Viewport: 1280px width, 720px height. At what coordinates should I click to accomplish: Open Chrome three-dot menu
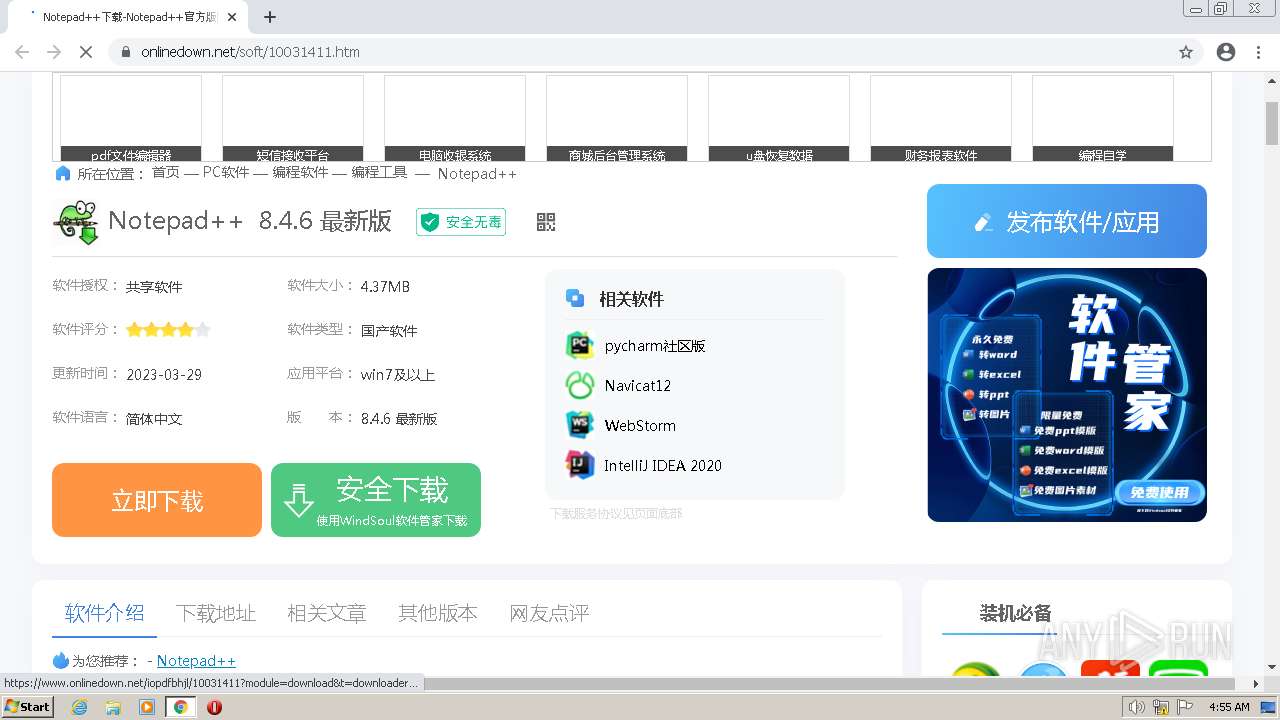click(1258, 52)
